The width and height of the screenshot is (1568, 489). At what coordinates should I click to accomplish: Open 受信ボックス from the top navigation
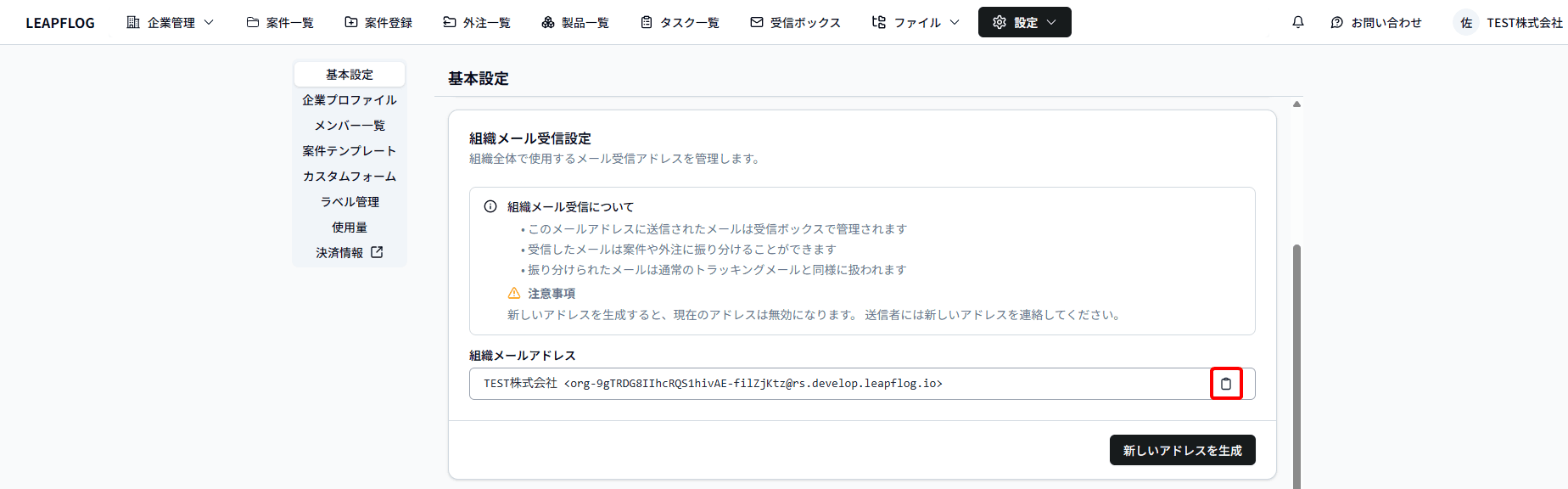coord(795,23)
